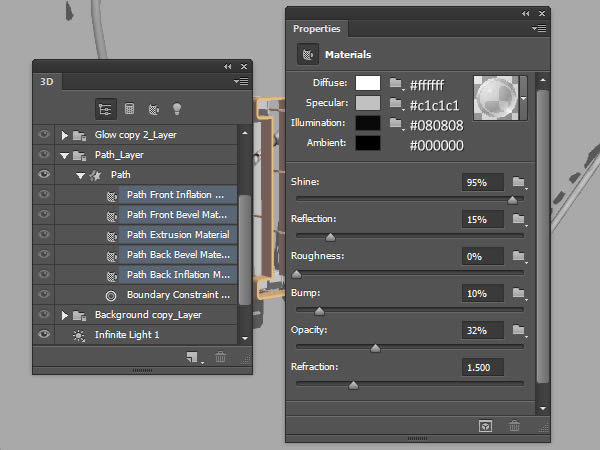Click trash icon in 3D panel
This screenshot has height=450, width=600.
click(x=220, y=357)
